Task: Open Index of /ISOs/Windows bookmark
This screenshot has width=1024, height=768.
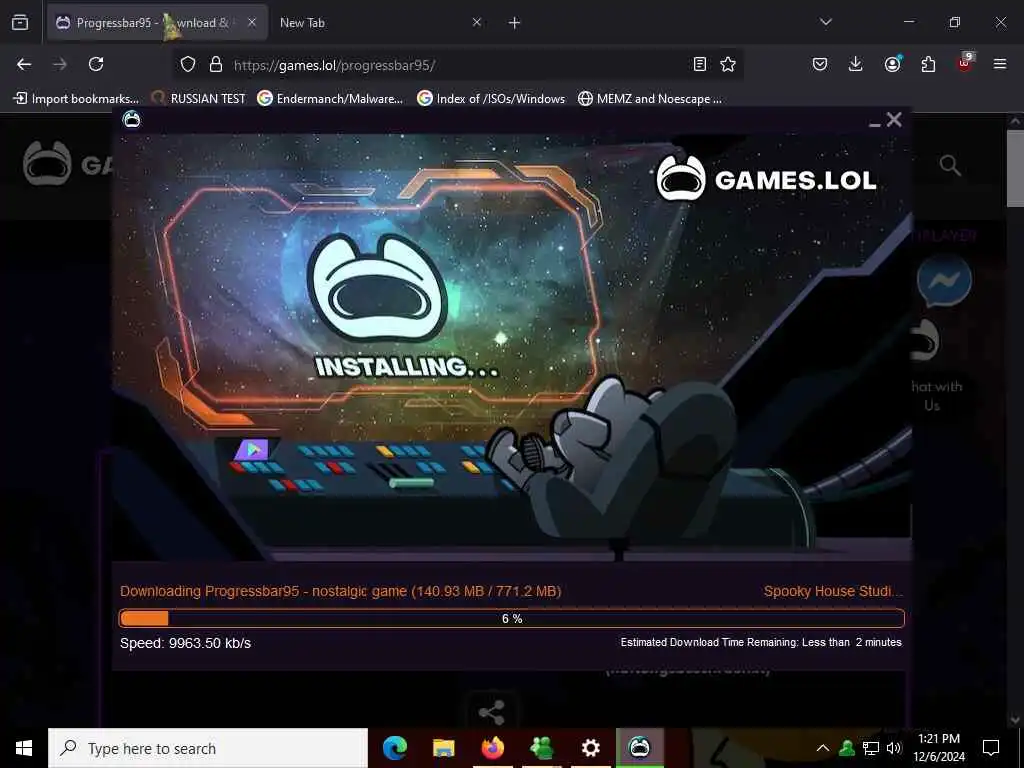Action: tap(491, 99)
